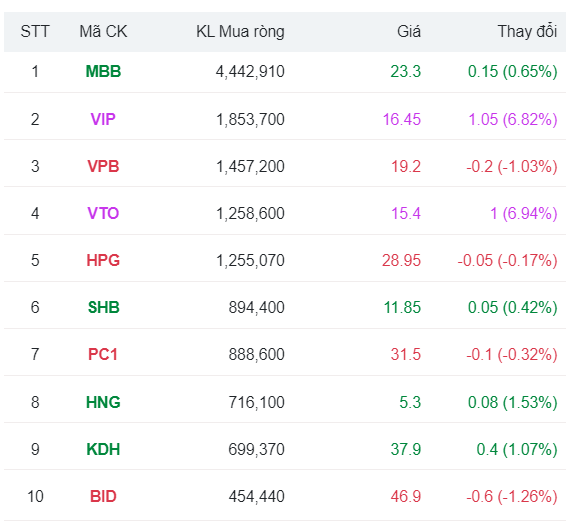Open the VIP stock code link
Screen dimensions: 567x524
click(103, 119)
